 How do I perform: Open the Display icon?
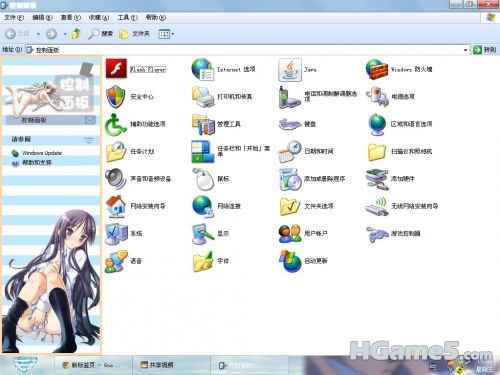[x=203, y=234]
